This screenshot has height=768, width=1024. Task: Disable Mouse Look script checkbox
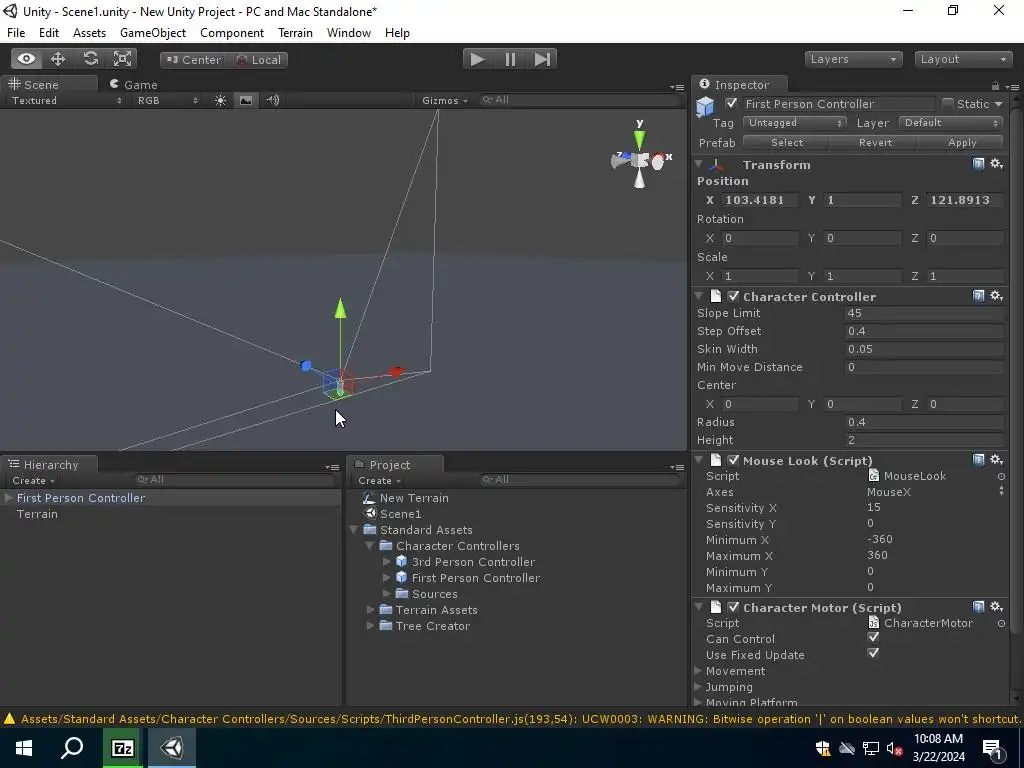point(733,460)
